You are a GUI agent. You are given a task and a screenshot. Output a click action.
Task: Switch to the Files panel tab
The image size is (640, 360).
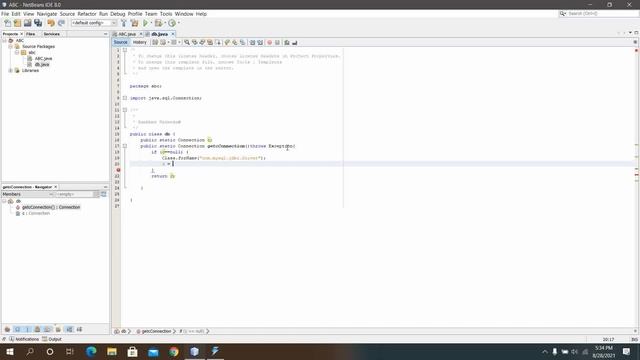tap(31, 34)
